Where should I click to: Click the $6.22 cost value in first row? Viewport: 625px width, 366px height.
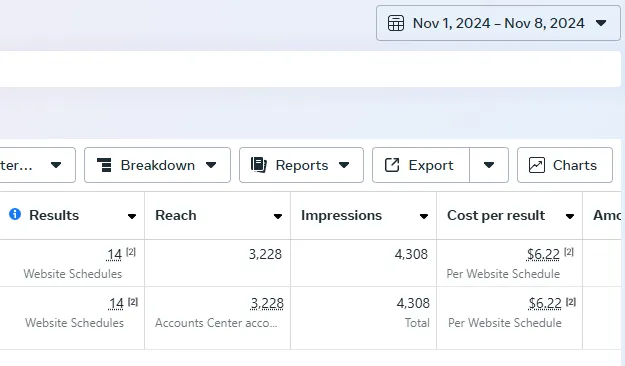[x=543, y=254]
